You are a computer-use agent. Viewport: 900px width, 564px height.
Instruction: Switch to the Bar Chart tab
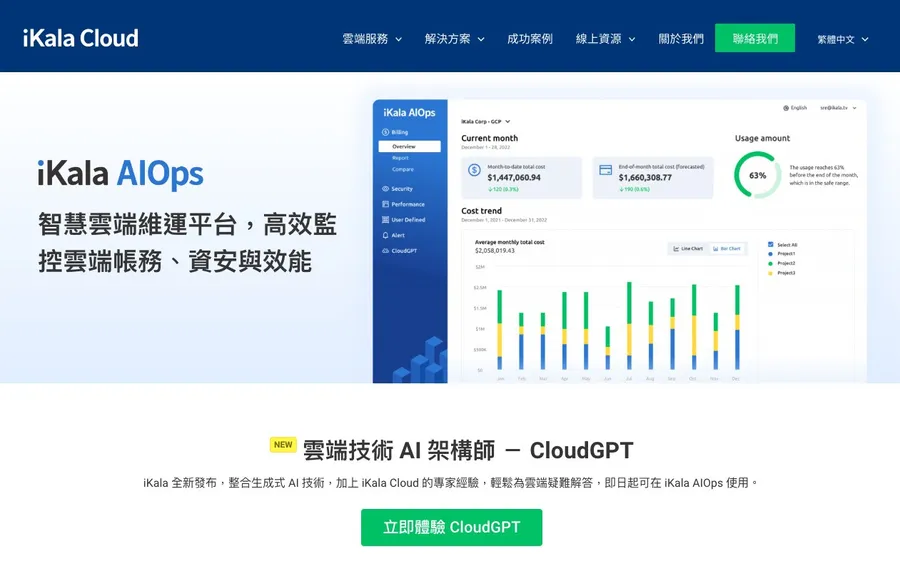(x=726, y=249)
